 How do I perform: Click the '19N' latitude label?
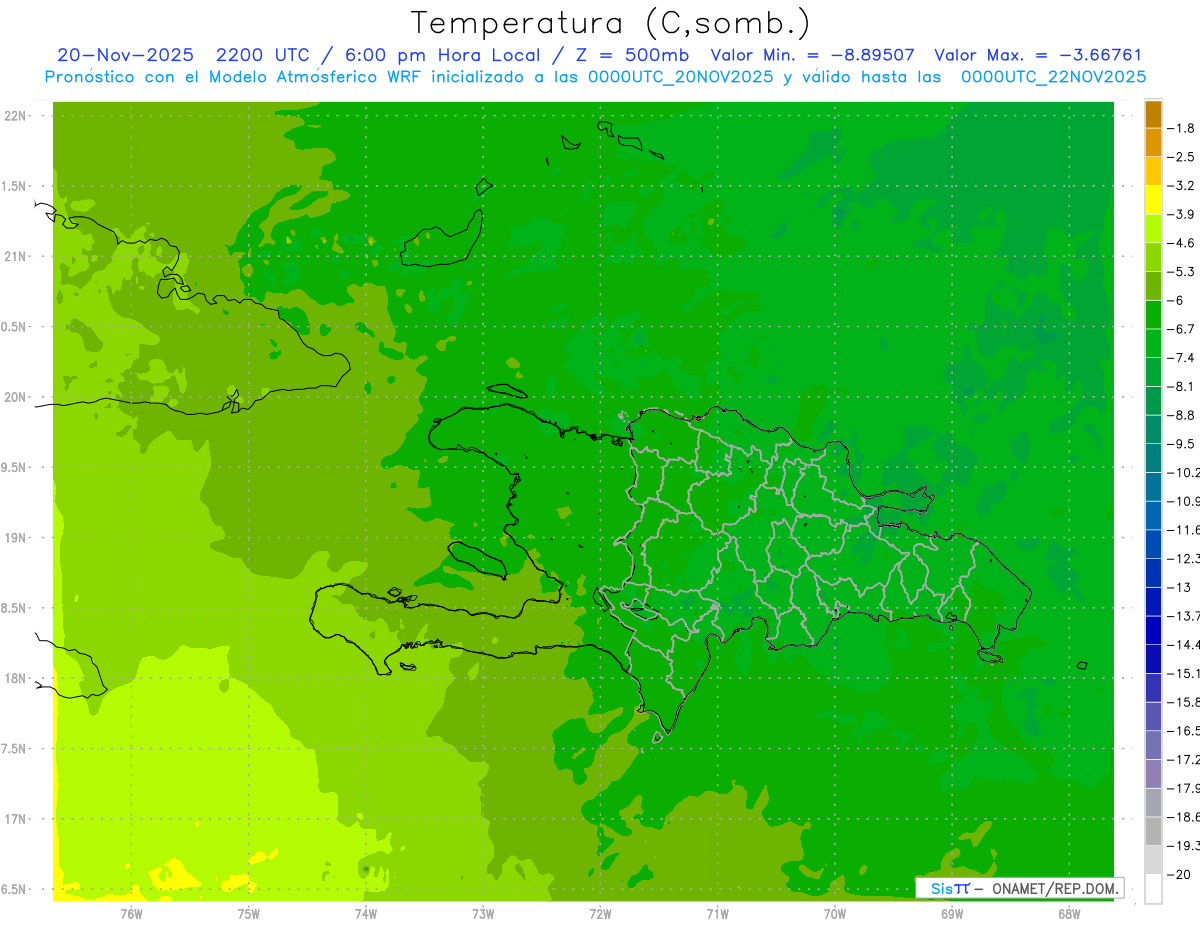point(15,538)
